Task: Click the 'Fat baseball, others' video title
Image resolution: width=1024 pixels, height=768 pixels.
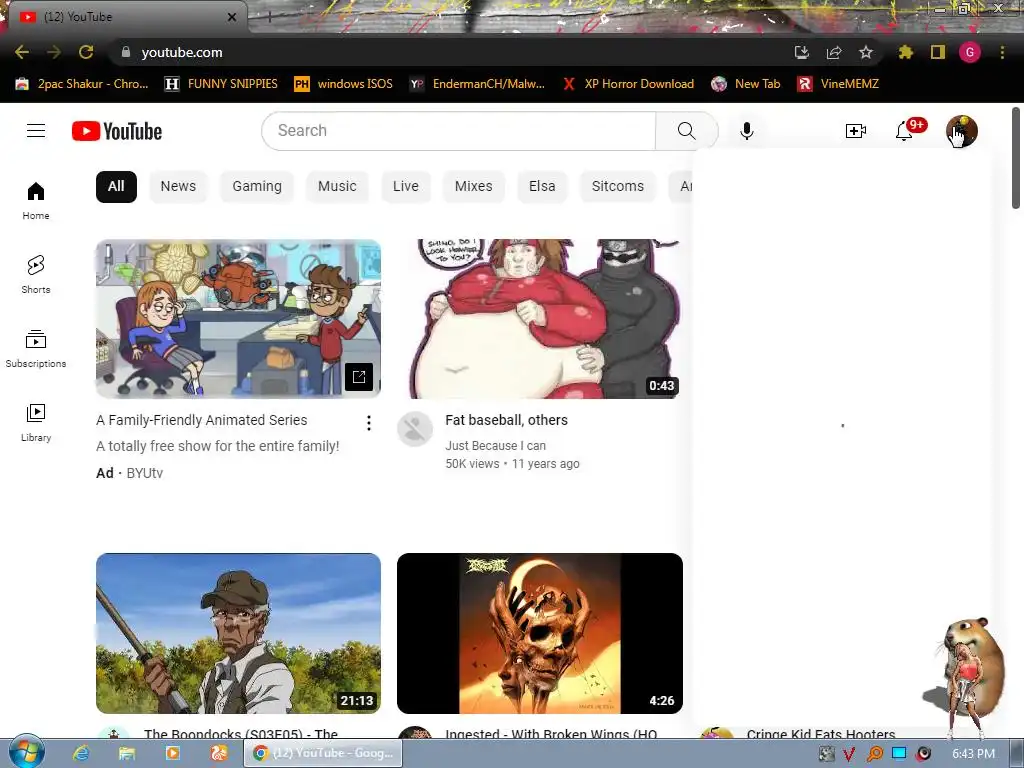Action: 507,420
